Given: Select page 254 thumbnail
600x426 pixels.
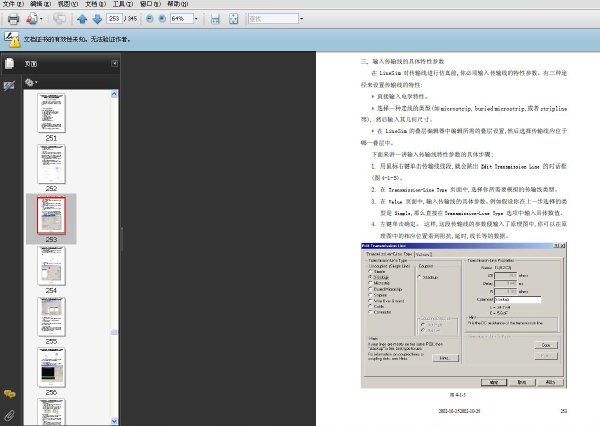Looking at the screenshot, I should [x=52, y=266].
